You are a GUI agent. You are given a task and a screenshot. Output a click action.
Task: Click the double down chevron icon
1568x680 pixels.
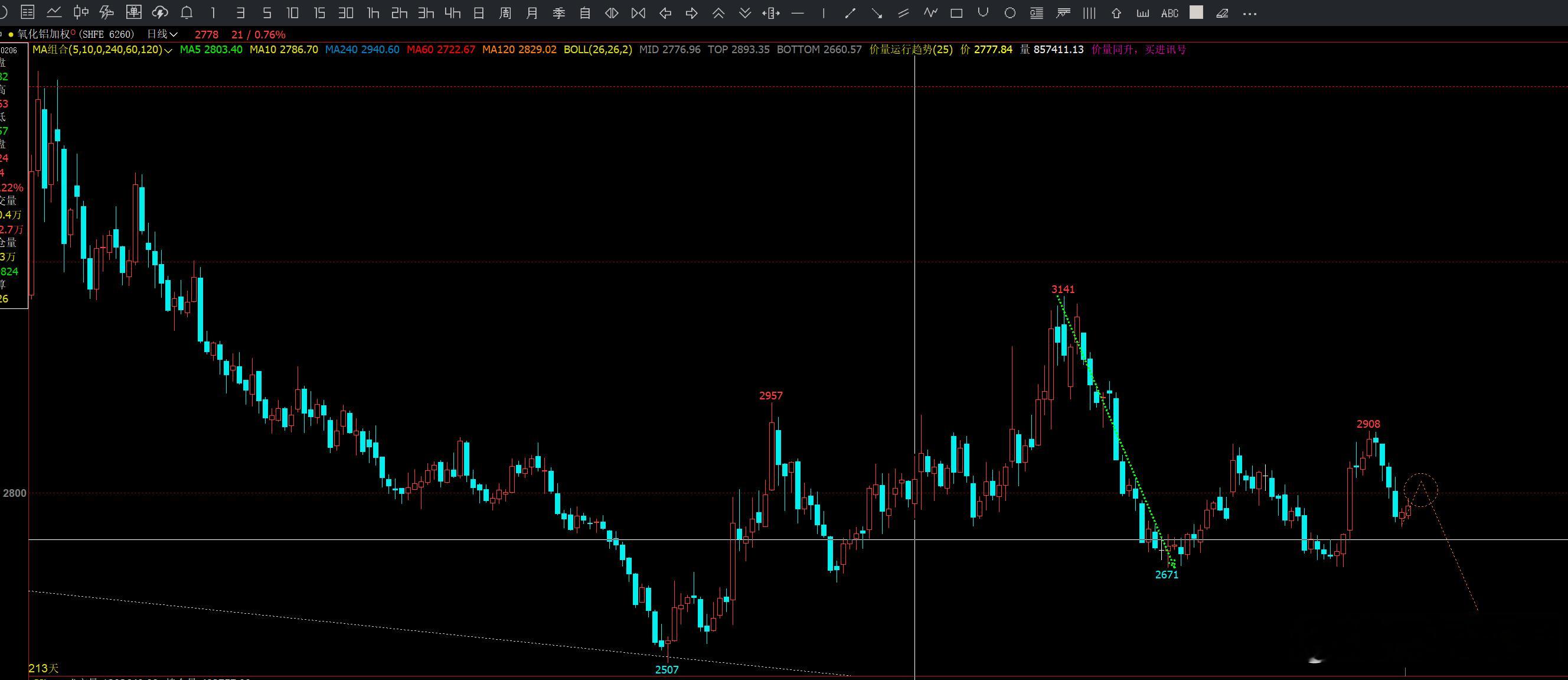pyautogui.click(x=745, y=13)
